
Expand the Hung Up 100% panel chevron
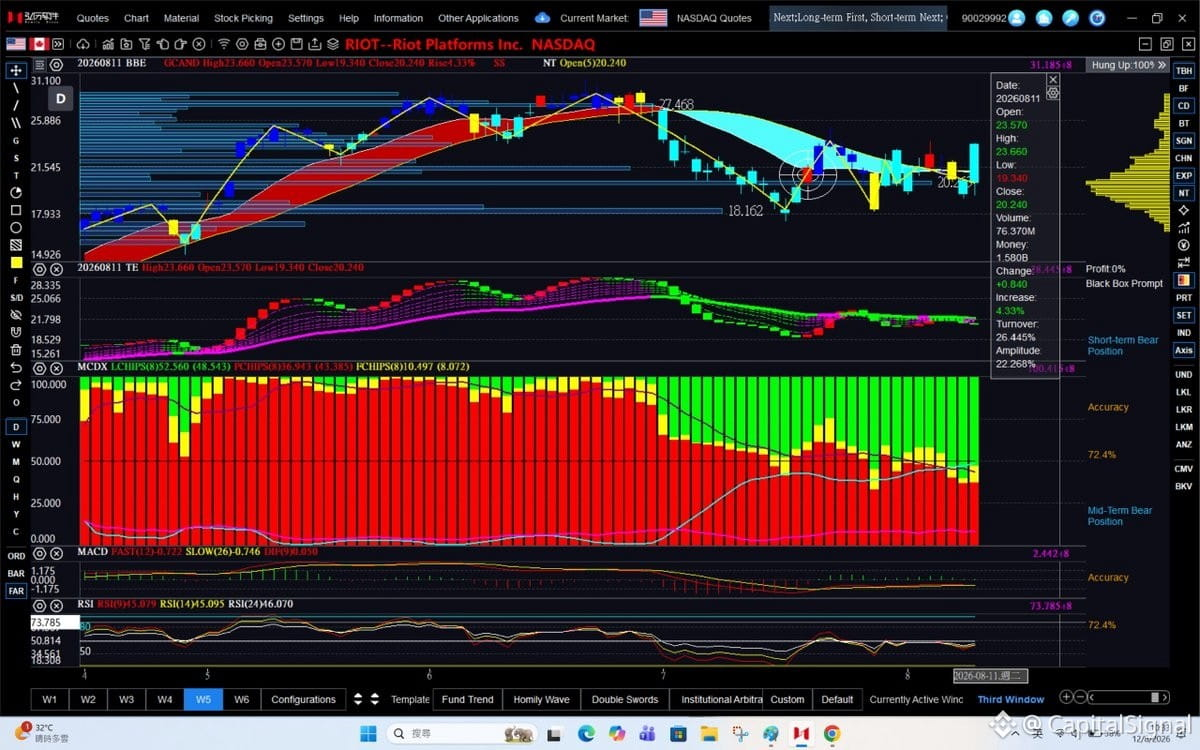1162,64
